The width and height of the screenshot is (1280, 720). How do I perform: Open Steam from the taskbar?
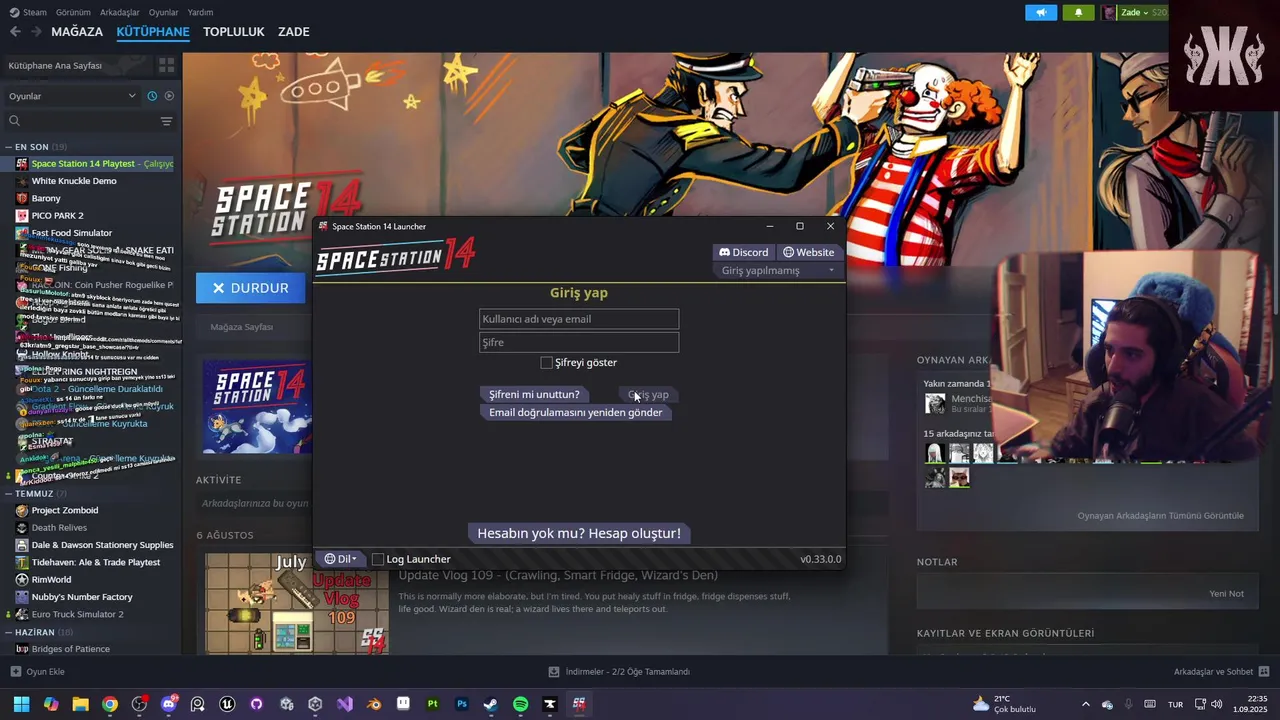(491, 704)
